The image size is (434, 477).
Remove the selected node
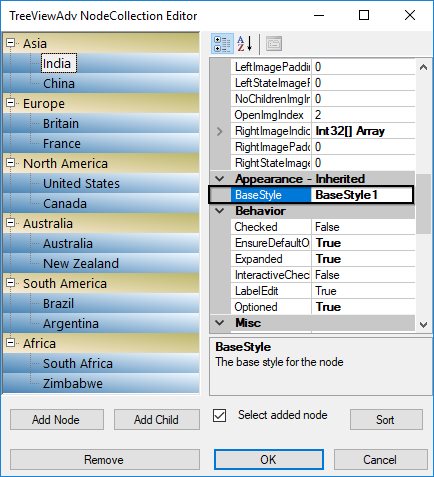tap(105, 460)
